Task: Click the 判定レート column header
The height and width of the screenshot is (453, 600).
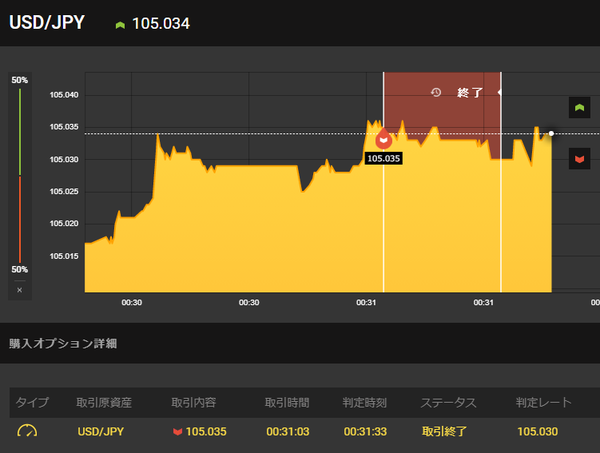Action: click(543, 402)
